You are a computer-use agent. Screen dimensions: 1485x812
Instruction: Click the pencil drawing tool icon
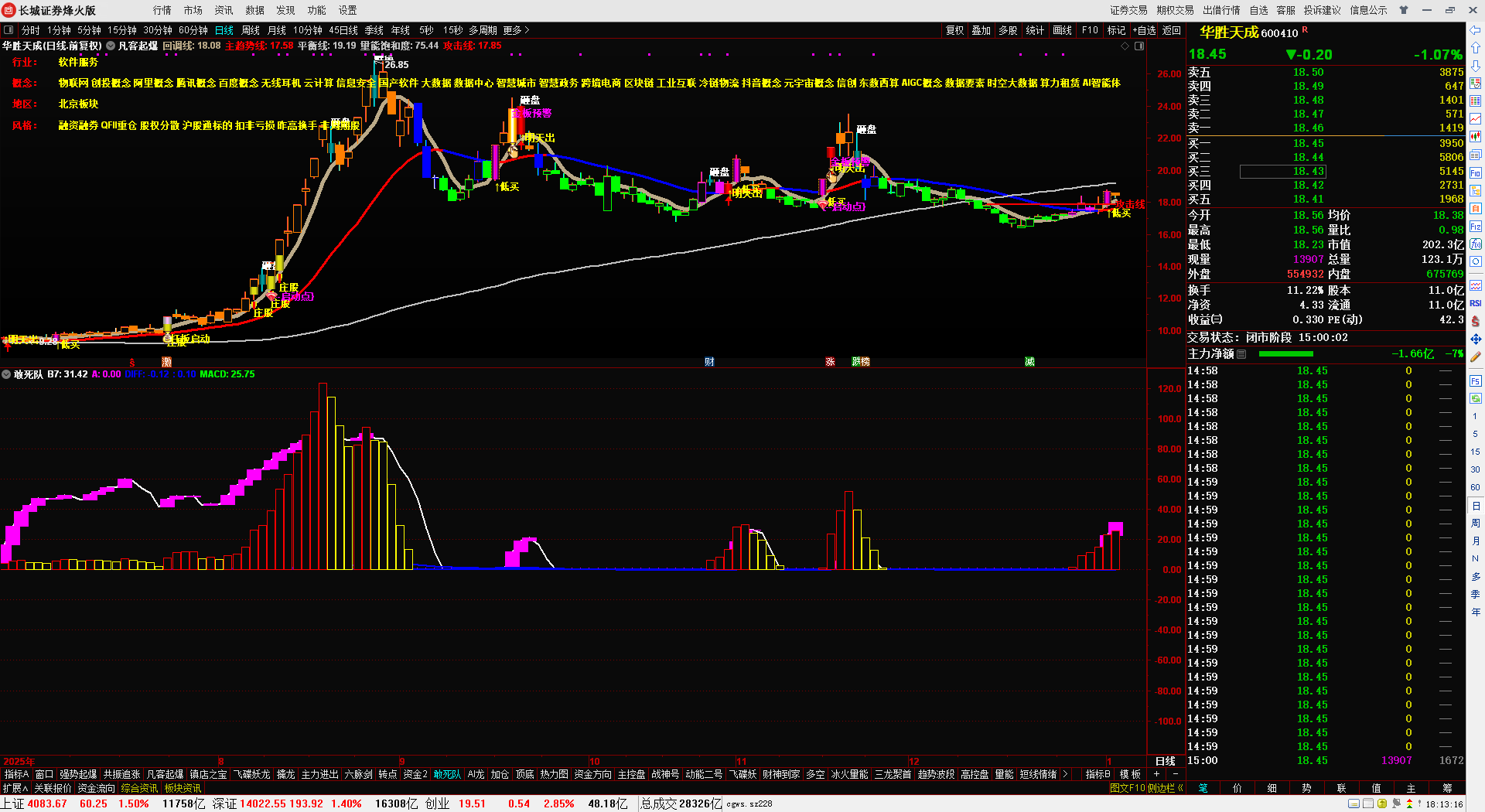[x=1476, y=357]
